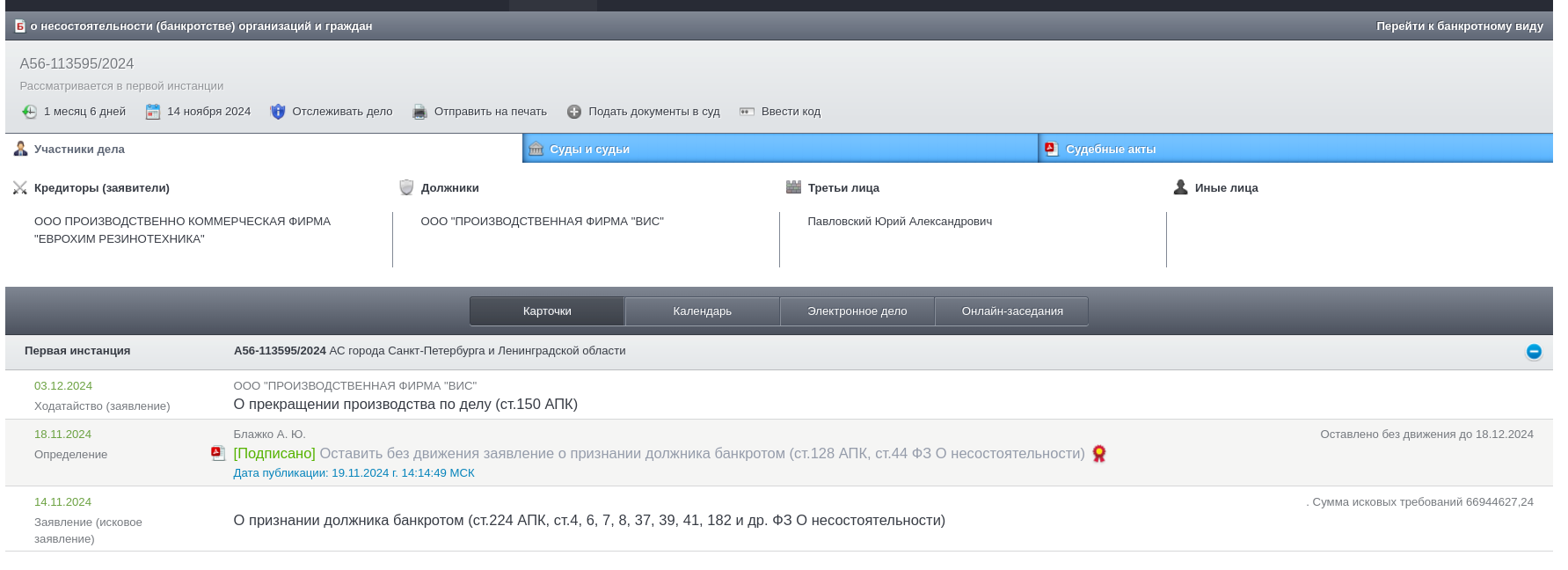Click the date 03.12.2024
Screen dimensions: 1568x570
(63, 386)
